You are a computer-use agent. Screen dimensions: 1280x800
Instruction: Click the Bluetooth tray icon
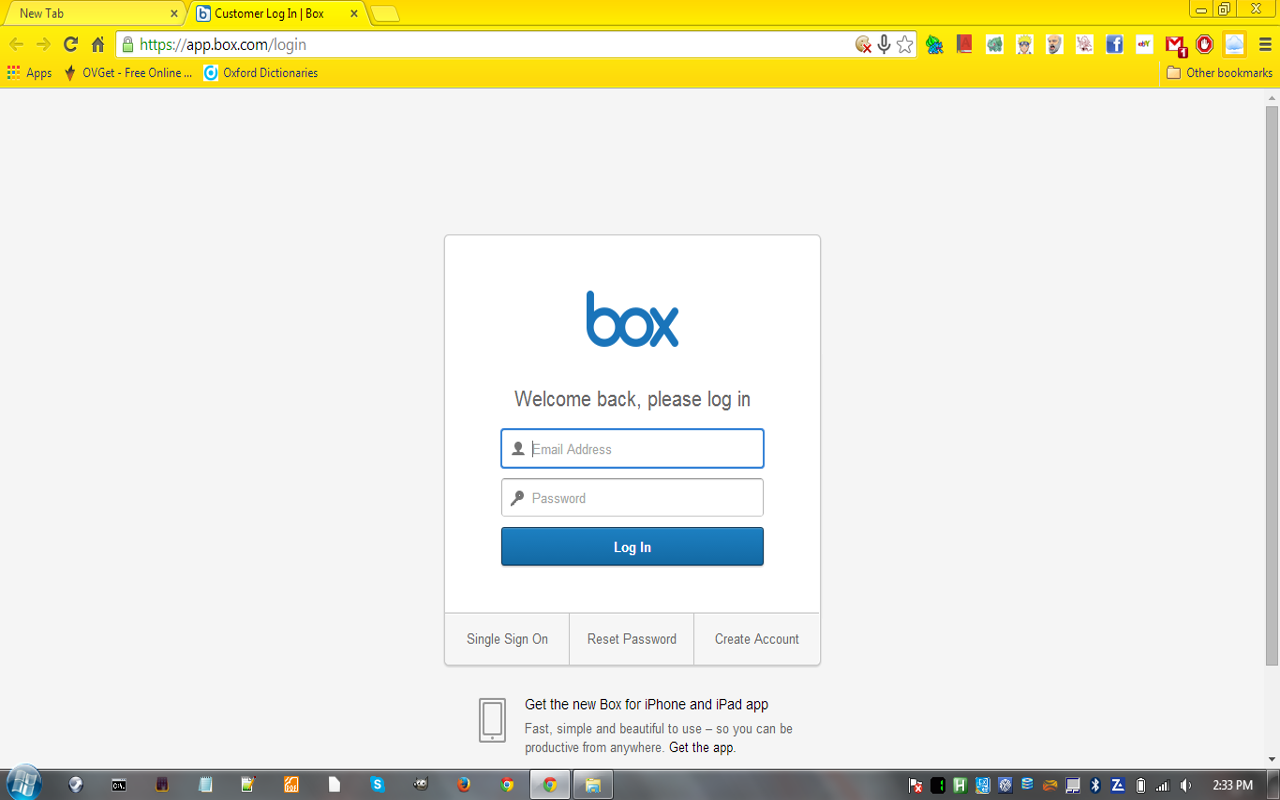click(x=1095, y=786)
